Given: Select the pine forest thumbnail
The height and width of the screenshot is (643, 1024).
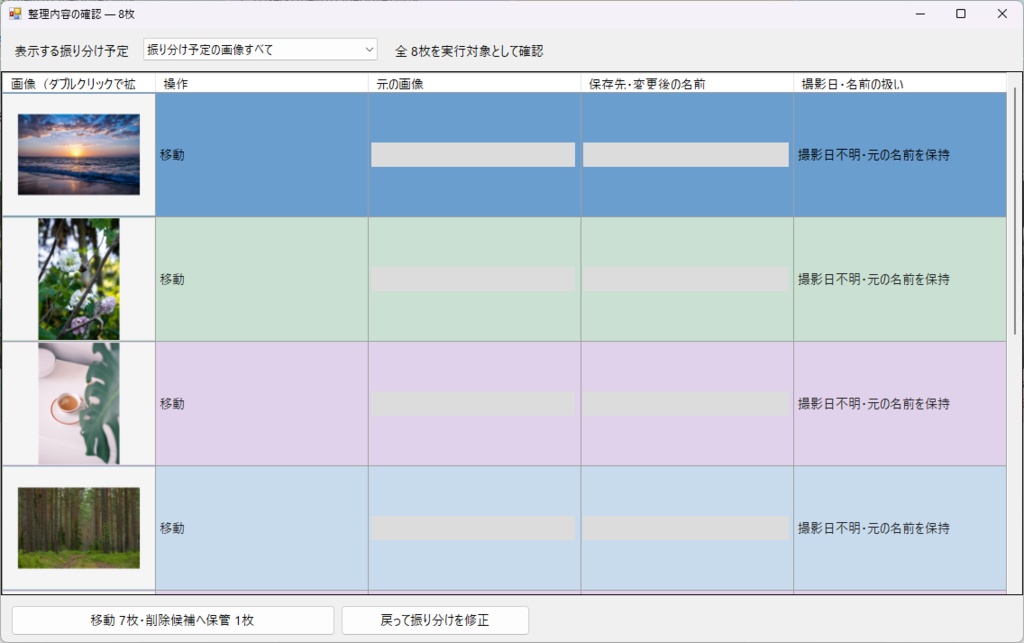Looking at the screenshot, I should 78,527.
